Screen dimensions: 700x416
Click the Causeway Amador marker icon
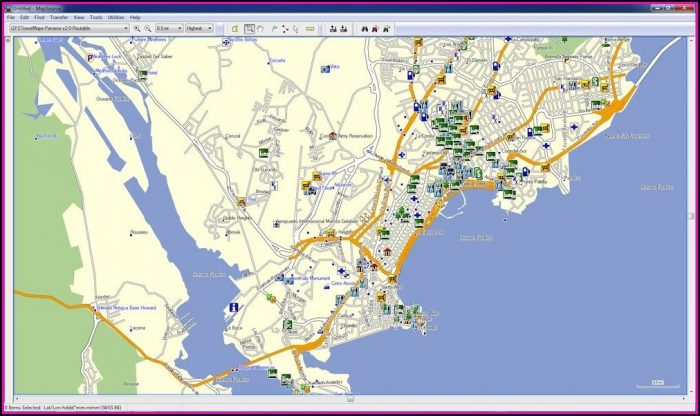pyautogui.click(x=306, y=388)
